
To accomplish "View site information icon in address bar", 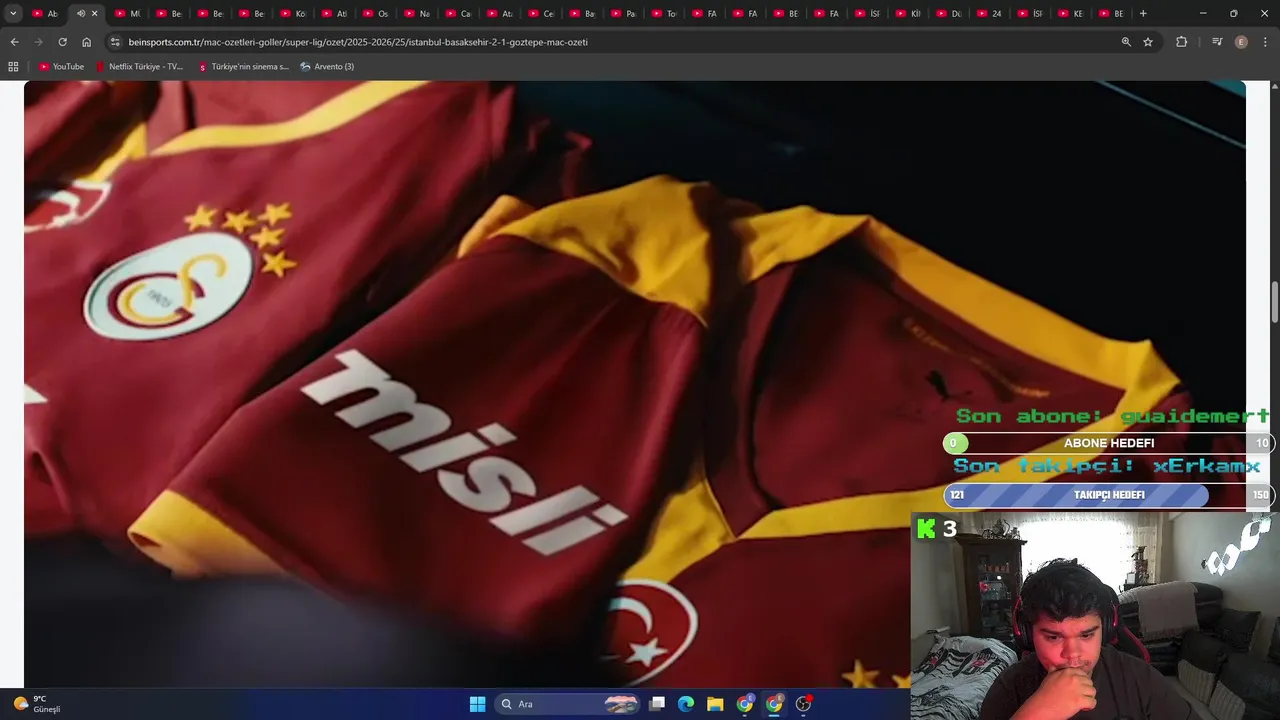I will click(115, 42).
